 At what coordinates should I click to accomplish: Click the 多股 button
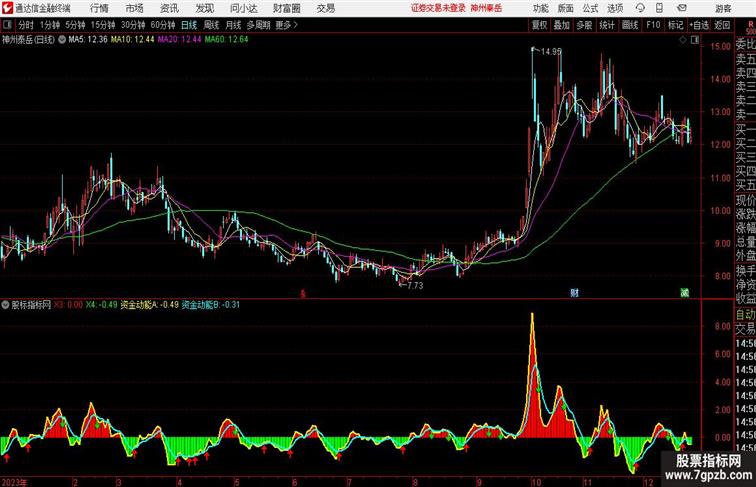click(584, 25)
